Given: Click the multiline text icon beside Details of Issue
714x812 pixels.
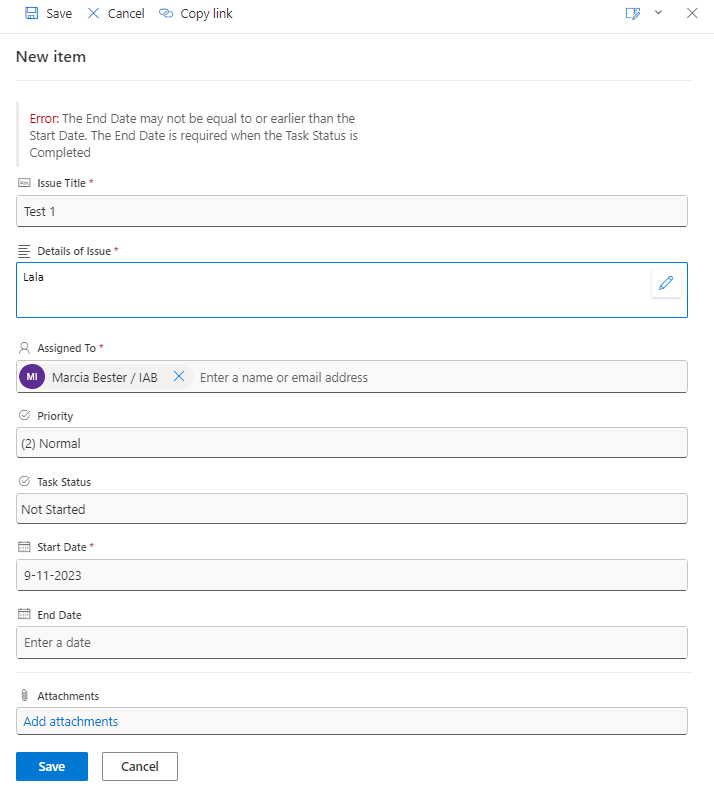Looking at the screenshot, I should click(22, 250).
